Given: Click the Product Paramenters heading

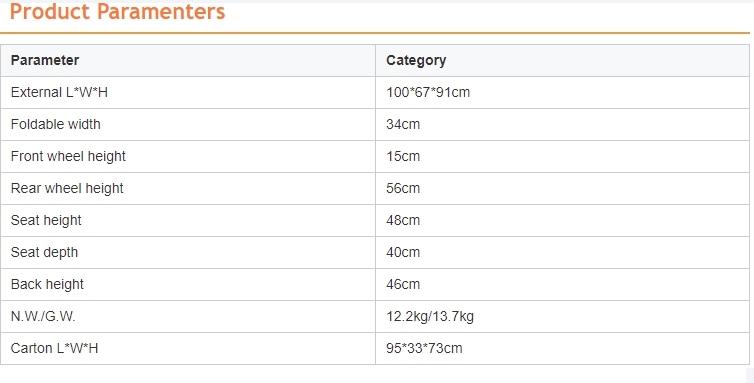Looking at the screenshot, I should point(117,12).
